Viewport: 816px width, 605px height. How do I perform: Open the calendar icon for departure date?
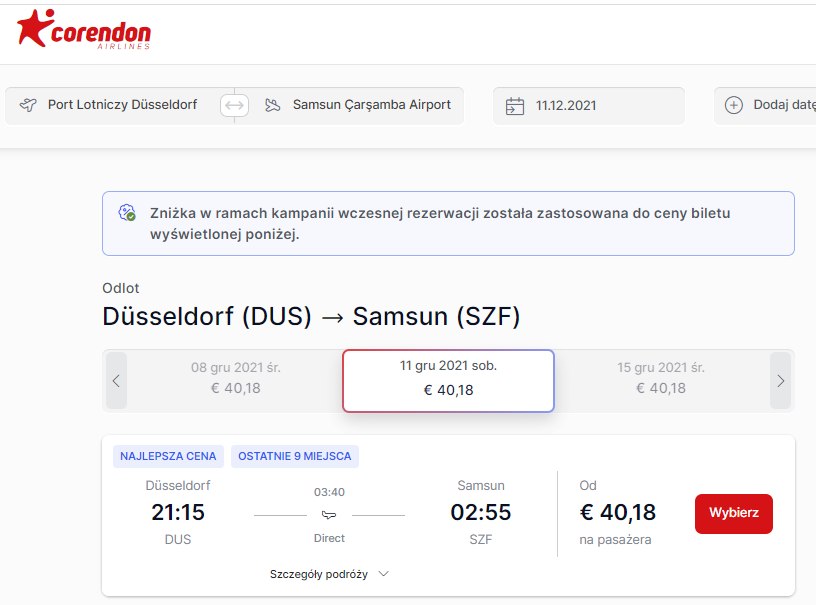(515, 106)
